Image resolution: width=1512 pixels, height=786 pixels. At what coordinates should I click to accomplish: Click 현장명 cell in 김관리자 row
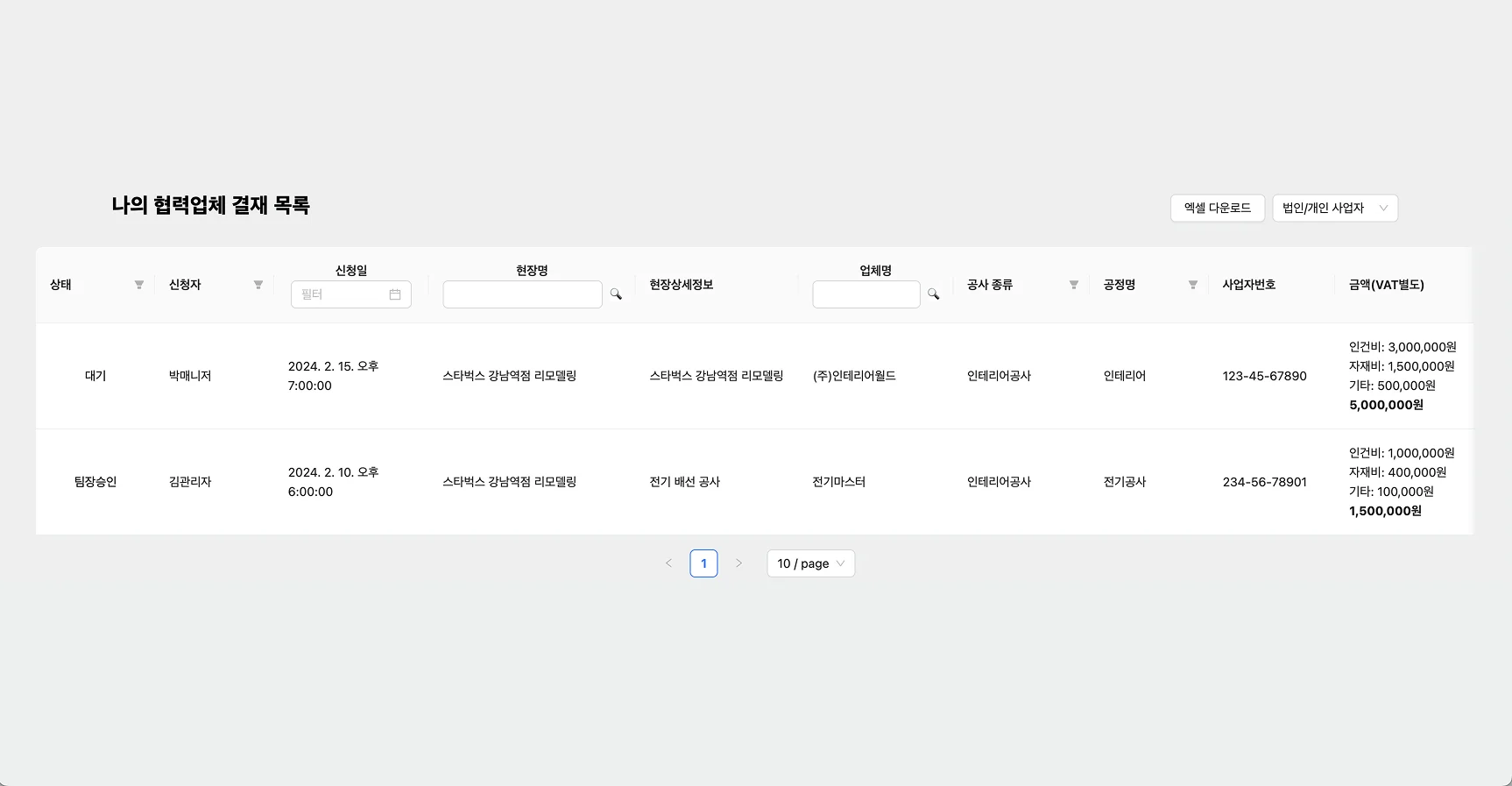(x=510, y=482)
